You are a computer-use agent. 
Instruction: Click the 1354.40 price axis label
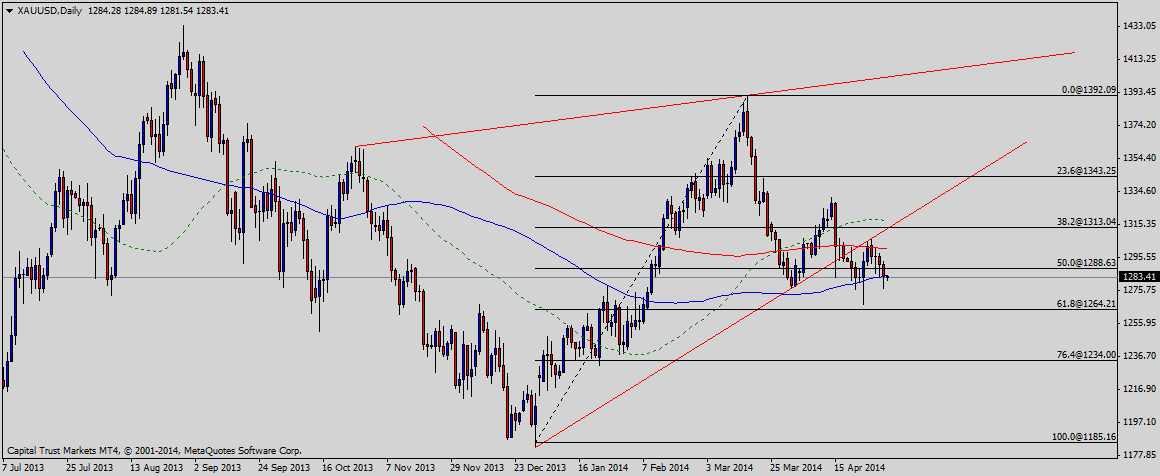pos(1138,158)
